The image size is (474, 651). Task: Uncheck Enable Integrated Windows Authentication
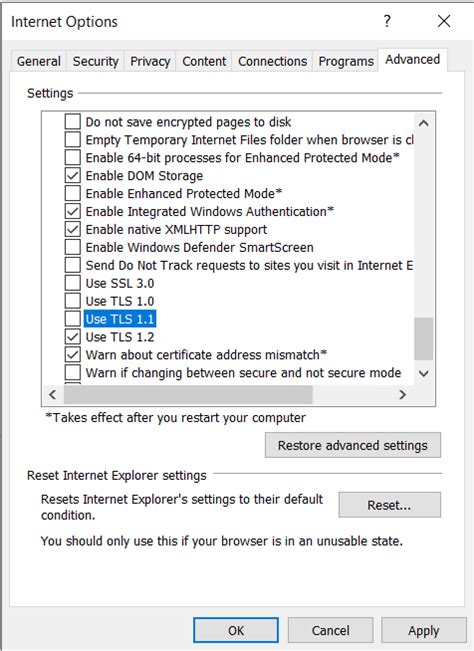click(x=73, y=211)
